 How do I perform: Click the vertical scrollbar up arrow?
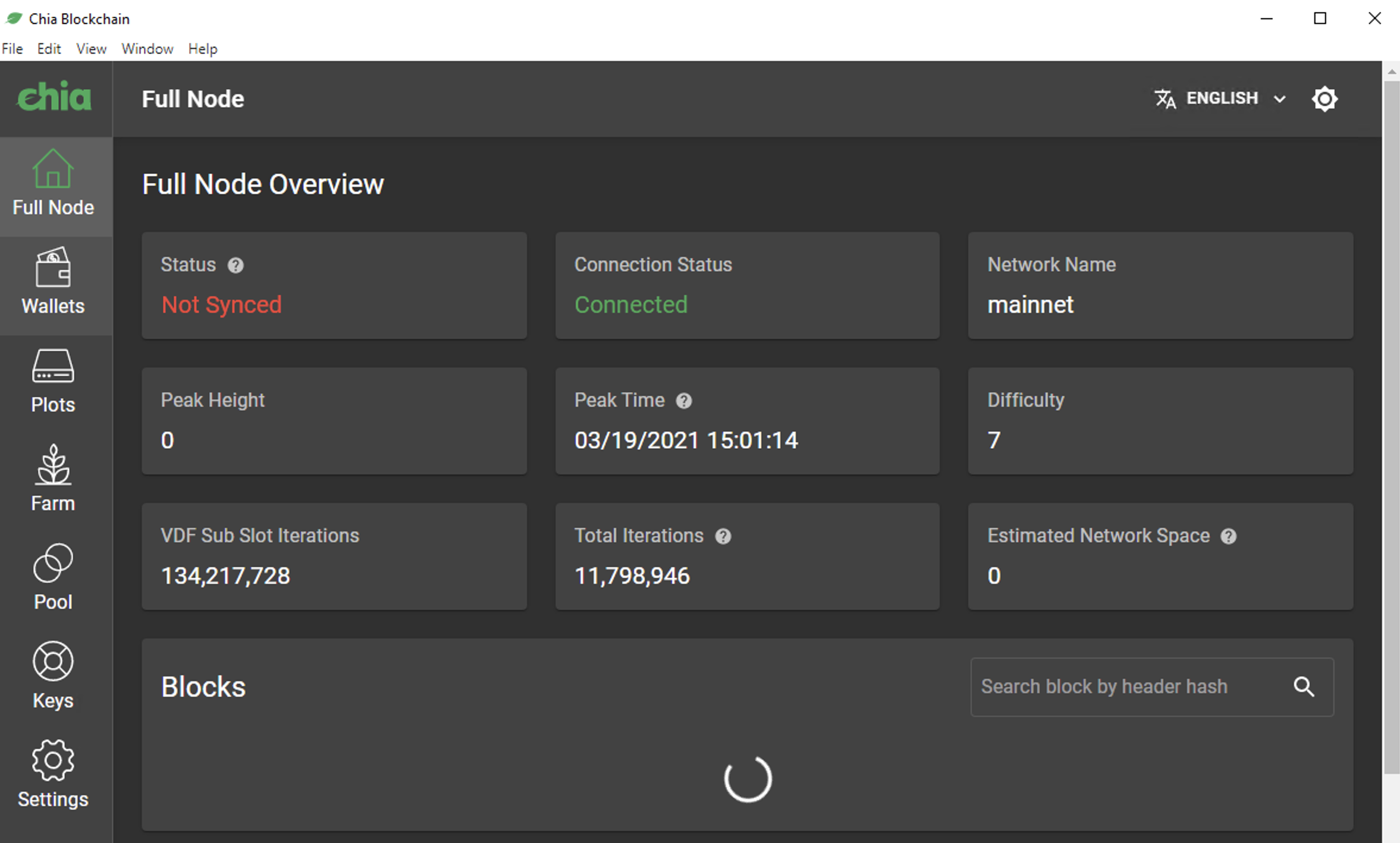(x=1391, y=71)
